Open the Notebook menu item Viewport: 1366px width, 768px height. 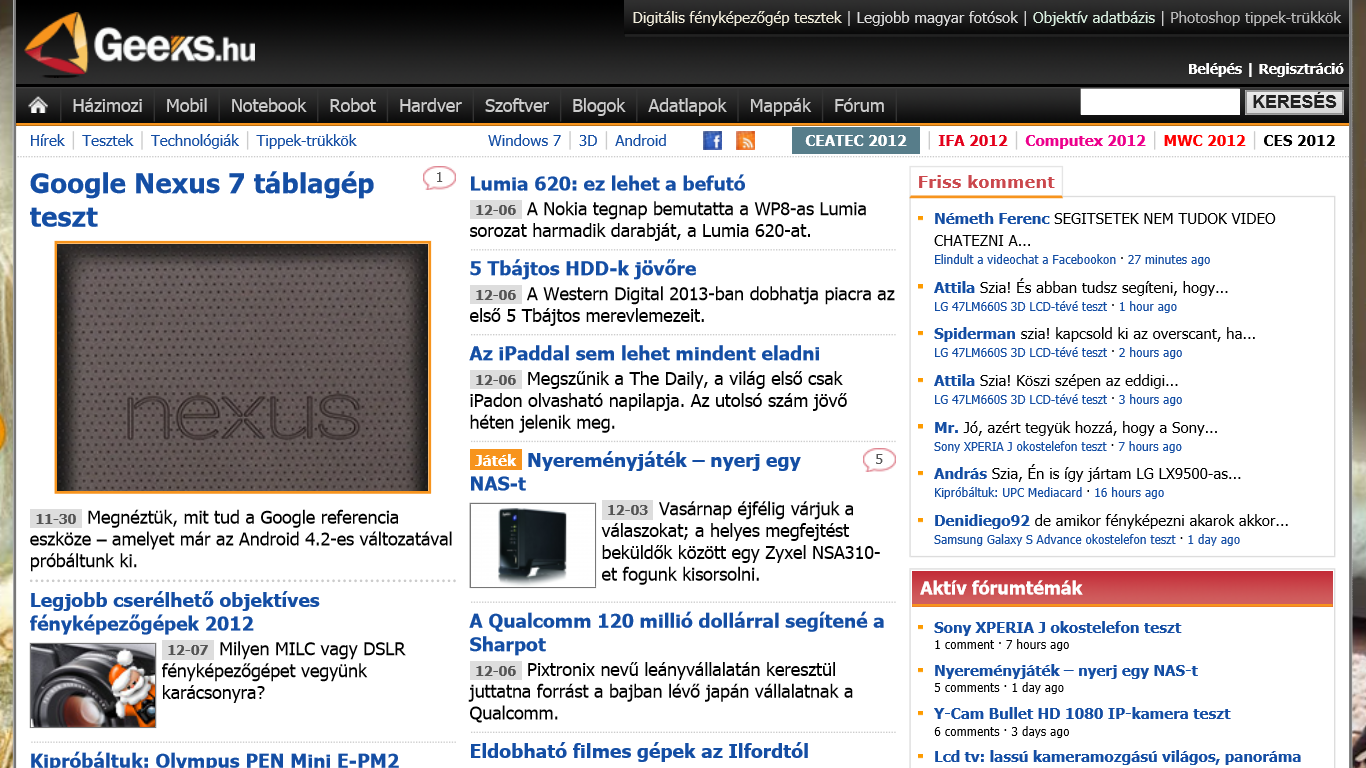(268, 106)
